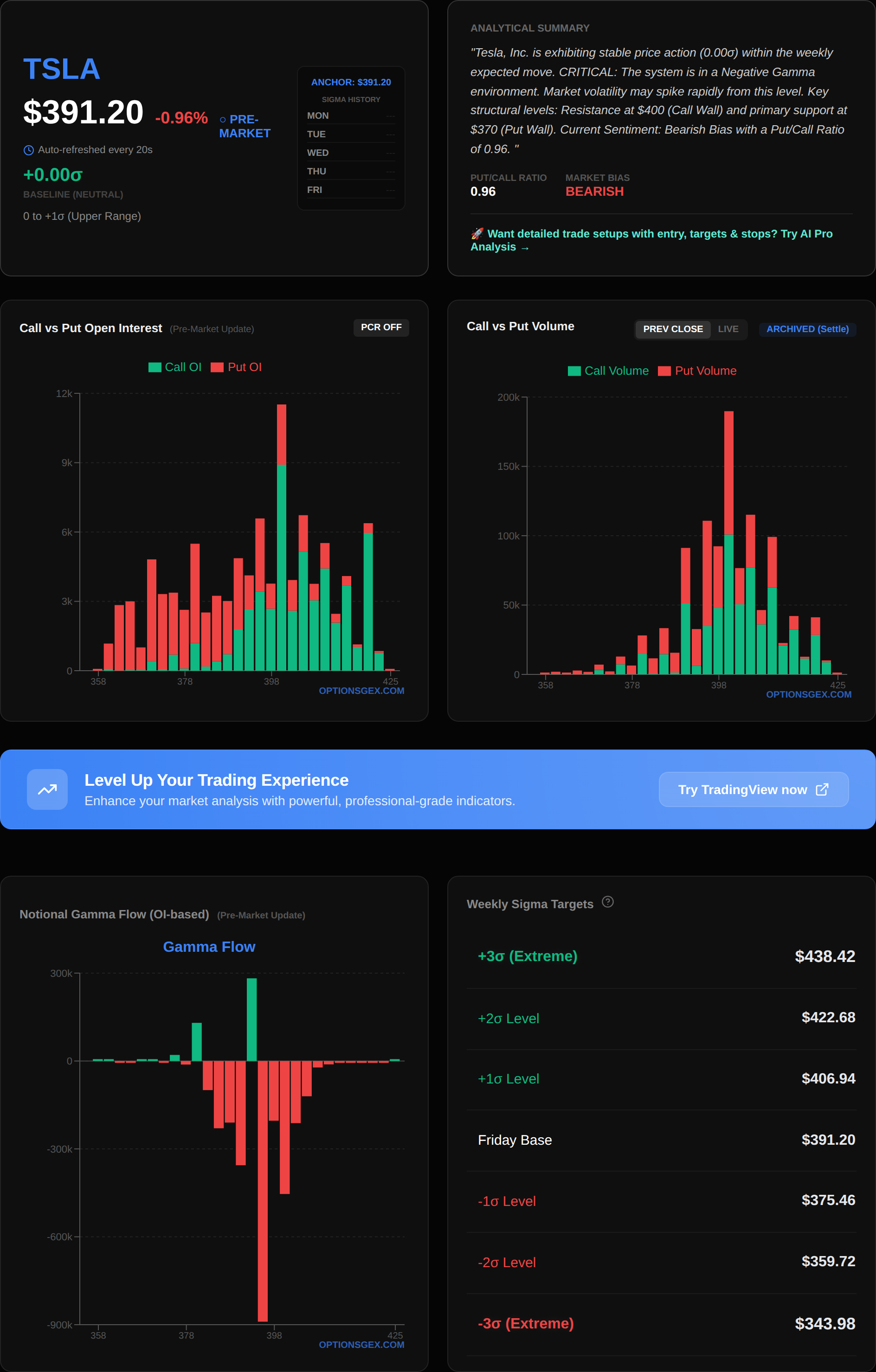Image resolution: width=876 pixels, height=1372 pixels.
Task: Click the Gamma Flow legend label
Action: pos(209,947)
